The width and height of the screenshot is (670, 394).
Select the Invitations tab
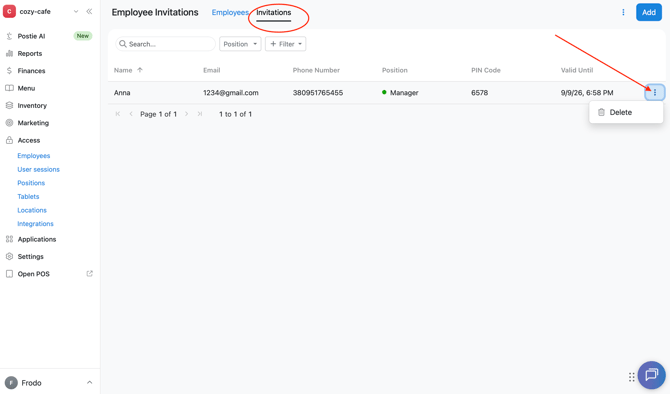pyautogui.click(x=273, y=12)
